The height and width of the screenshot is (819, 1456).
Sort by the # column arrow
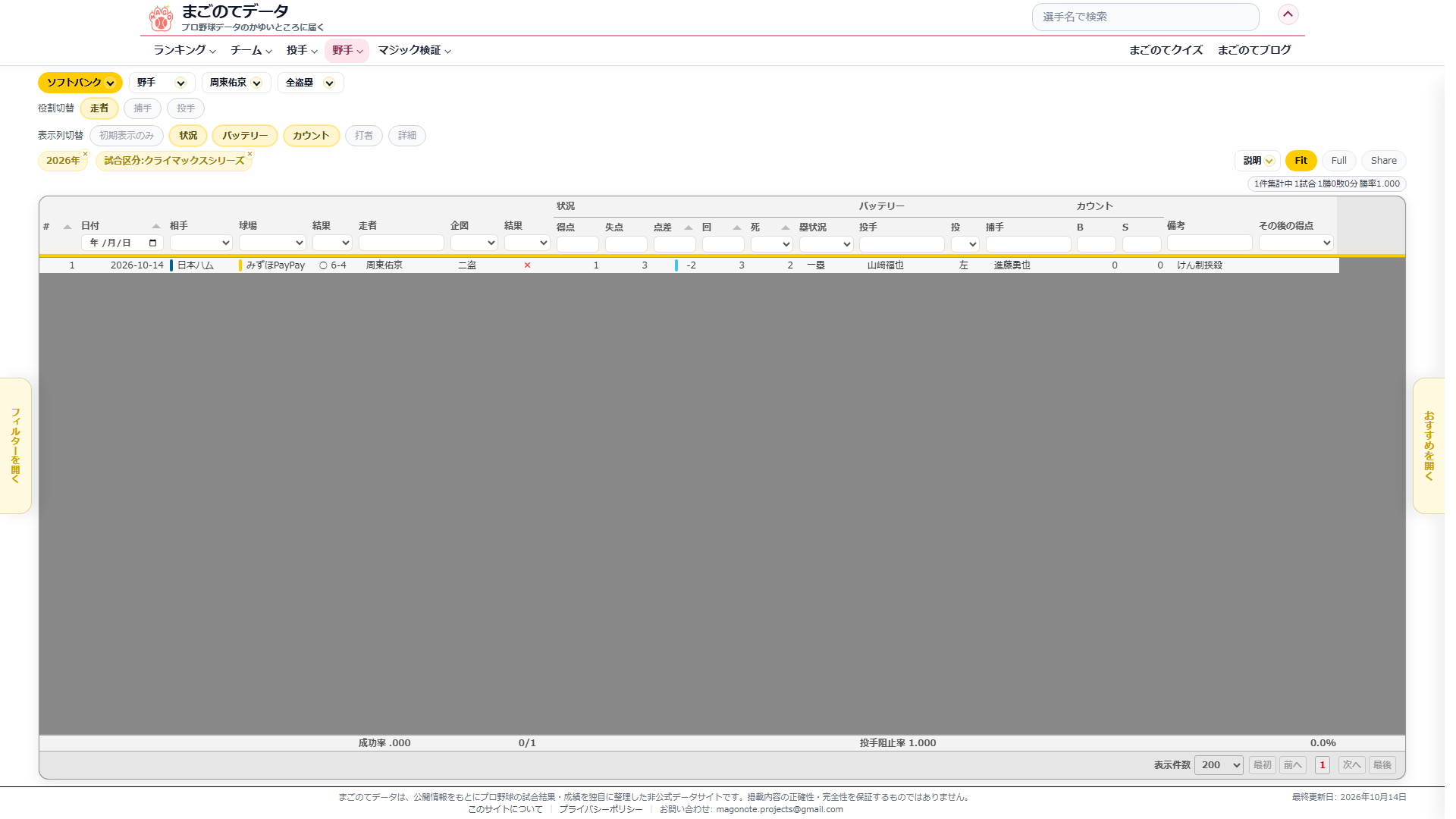67,227
